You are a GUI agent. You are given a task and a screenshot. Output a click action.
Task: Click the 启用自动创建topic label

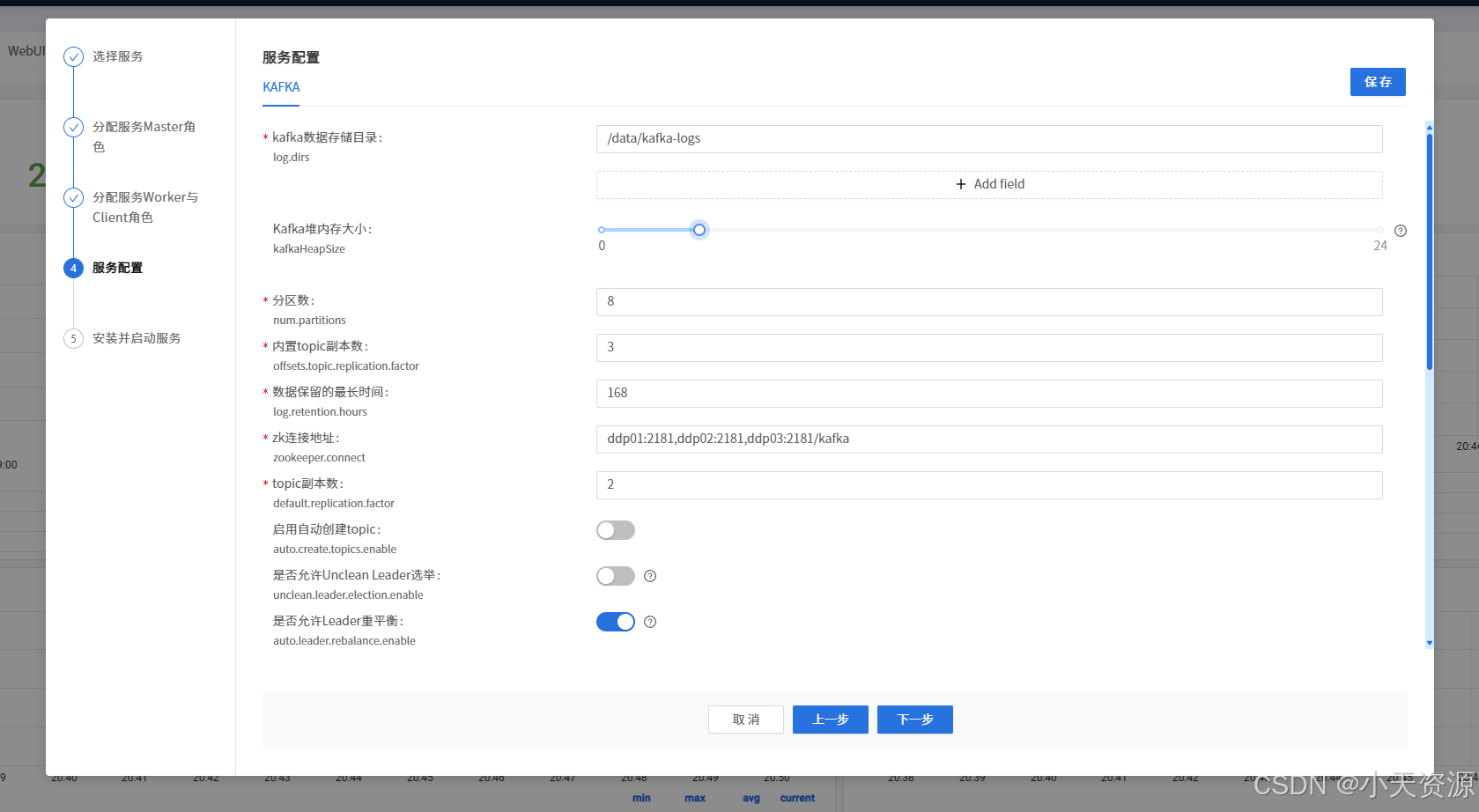[327, 529]
